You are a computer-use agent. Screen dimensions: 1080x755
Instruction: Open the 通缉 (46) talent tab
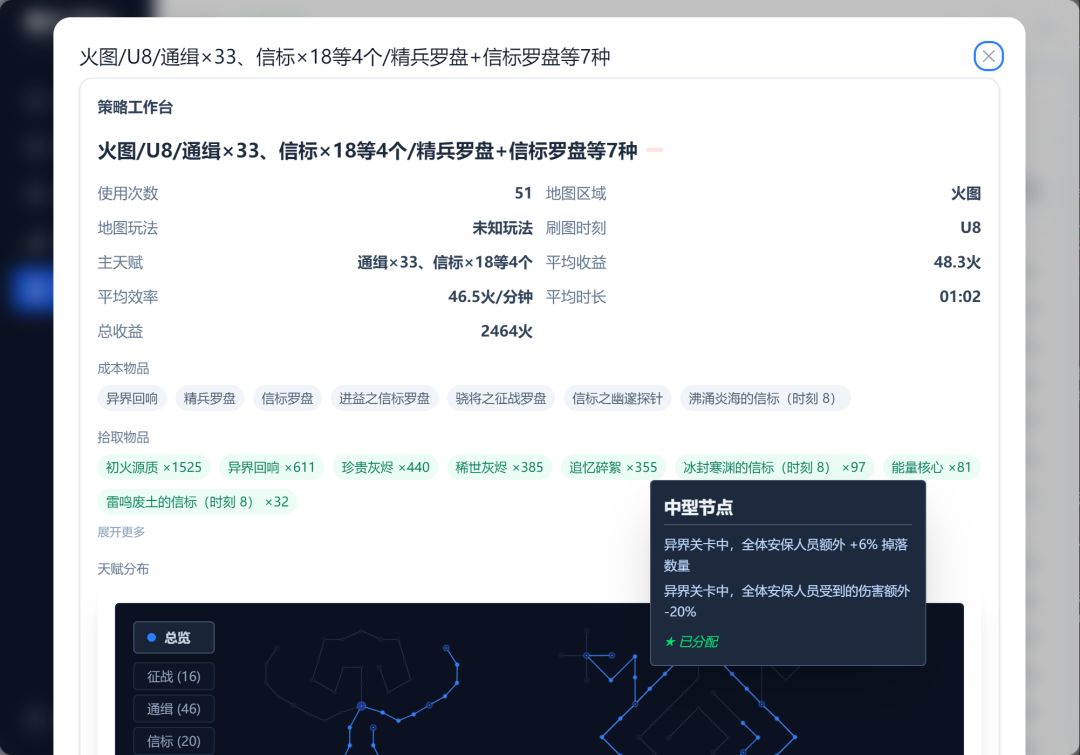pyautogui.click(x=174, y=709)
